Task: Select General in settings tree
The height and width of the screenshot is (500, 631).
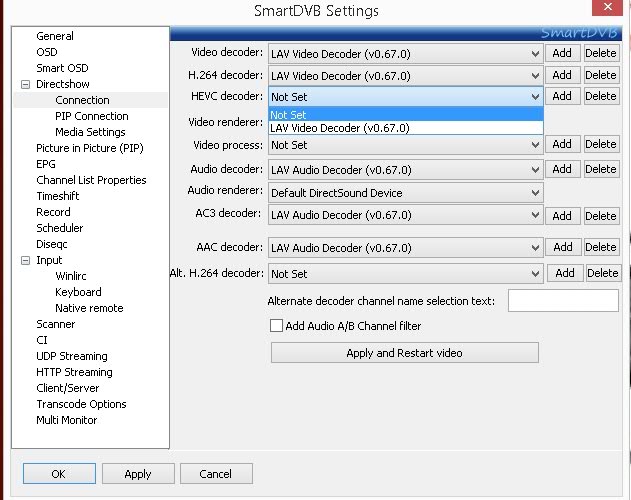Action: click(x=55, y=36)
